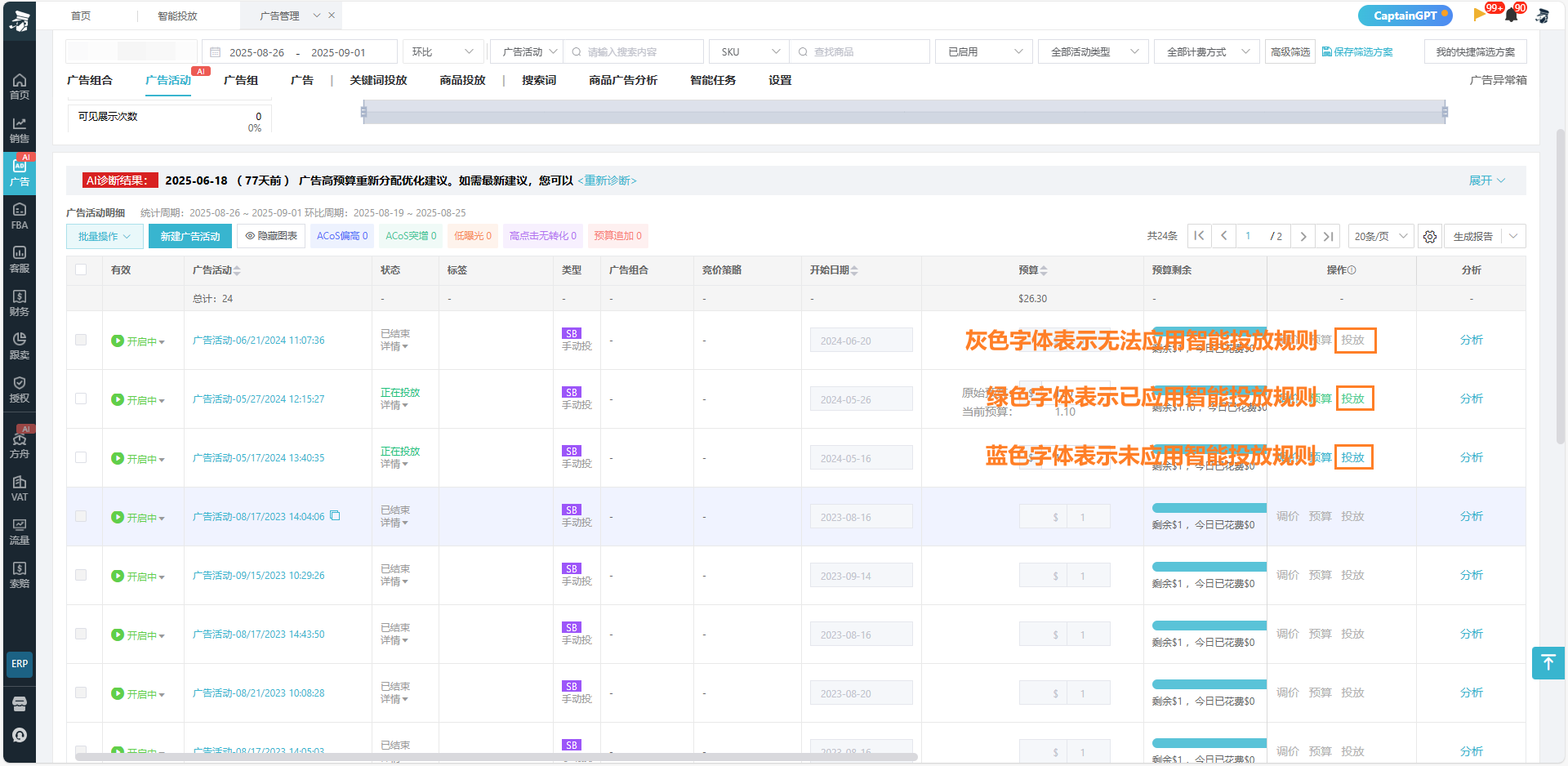Switch to the 商品广告分析 tab

(x=623, y=80)
